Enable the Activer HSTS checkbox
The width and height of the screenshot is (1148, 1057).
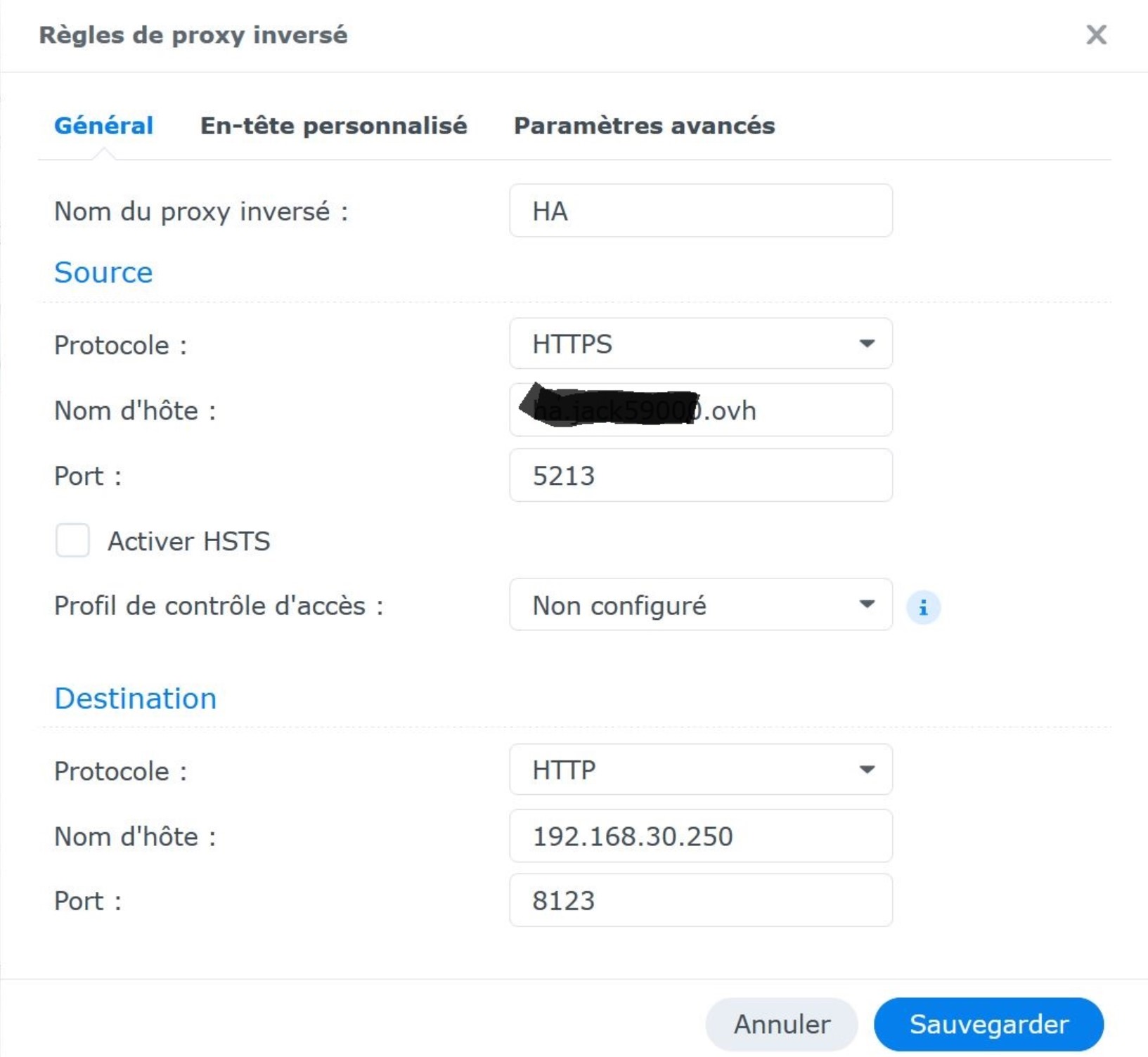(x=72, y=540)
